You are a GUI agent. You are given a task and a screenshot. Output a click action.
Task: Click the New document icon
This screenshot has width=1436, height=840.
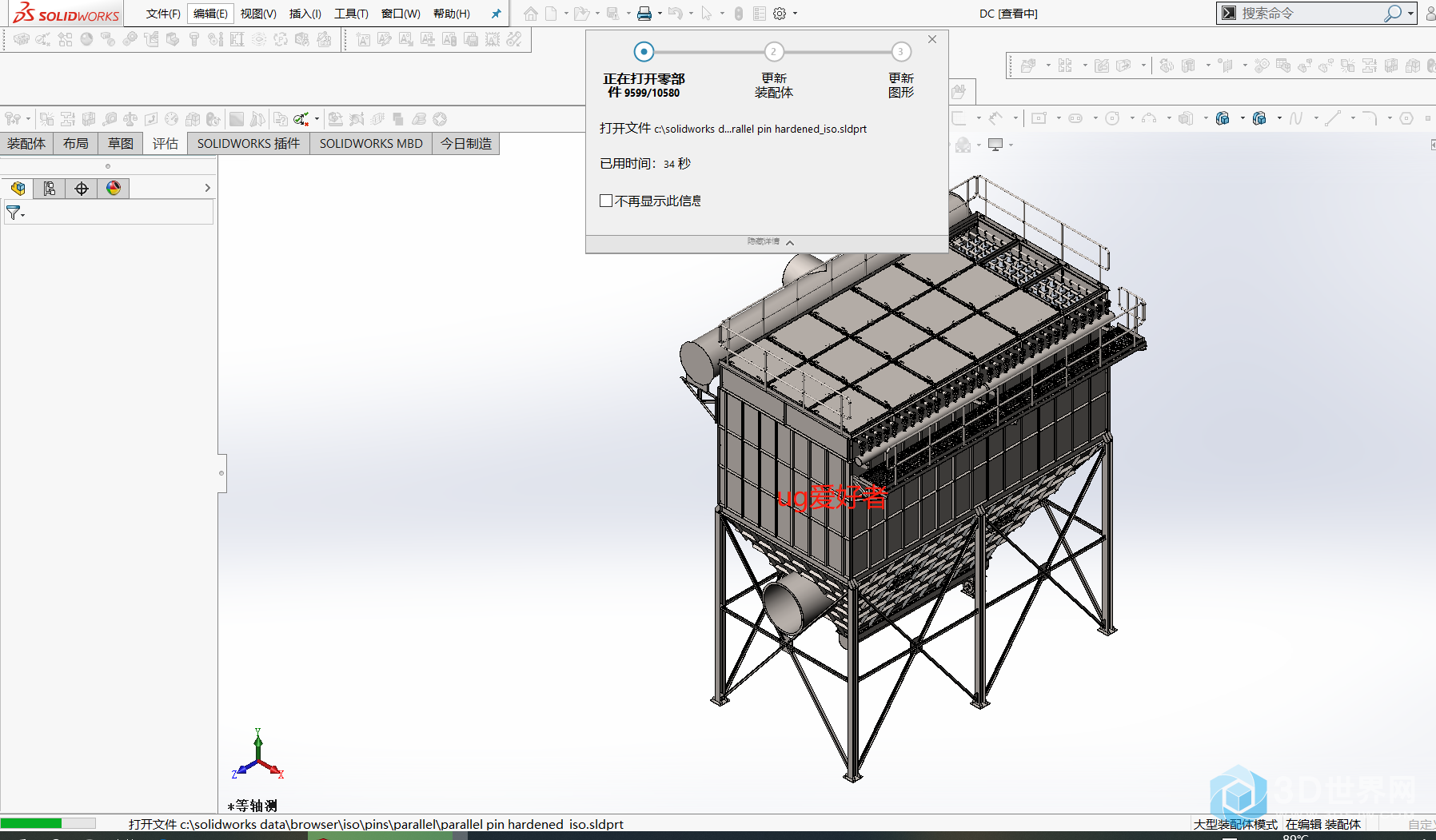[x=551, y=14]
